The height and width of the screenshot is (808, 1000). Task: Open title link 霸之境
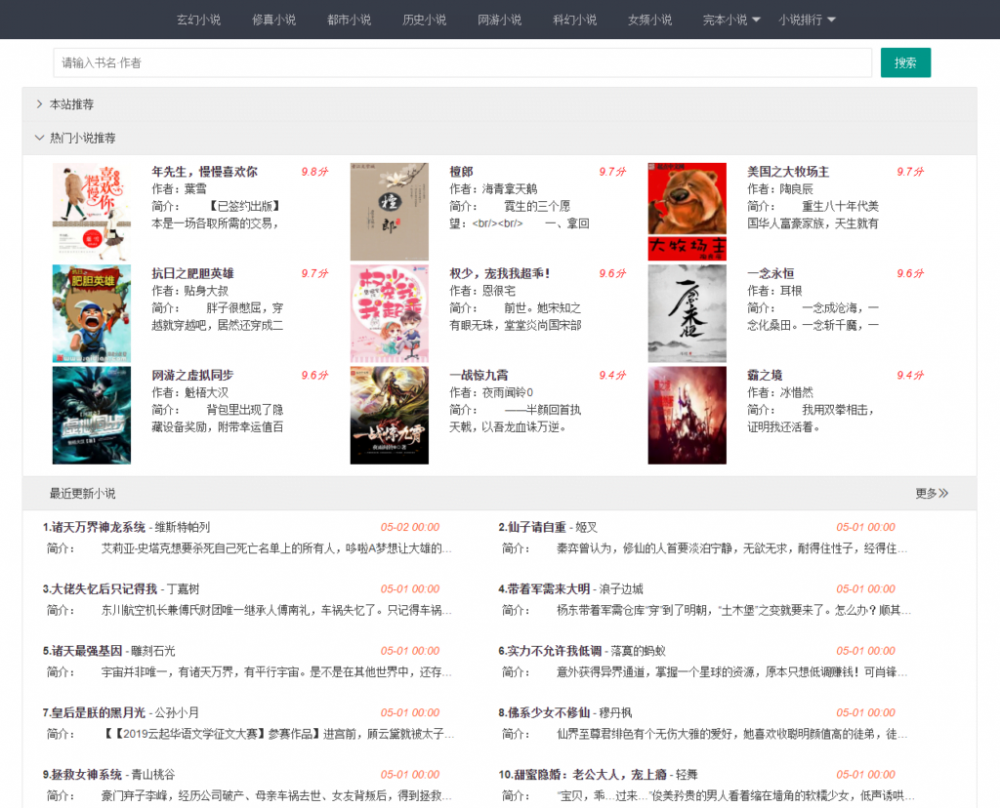point(765,375)
